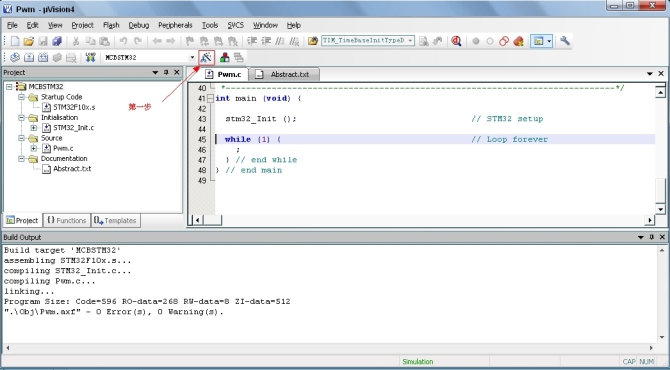Open the window layout dropdown arrow
The height and width of the screenshot is (370, 670).
click(x=549, y=41)
